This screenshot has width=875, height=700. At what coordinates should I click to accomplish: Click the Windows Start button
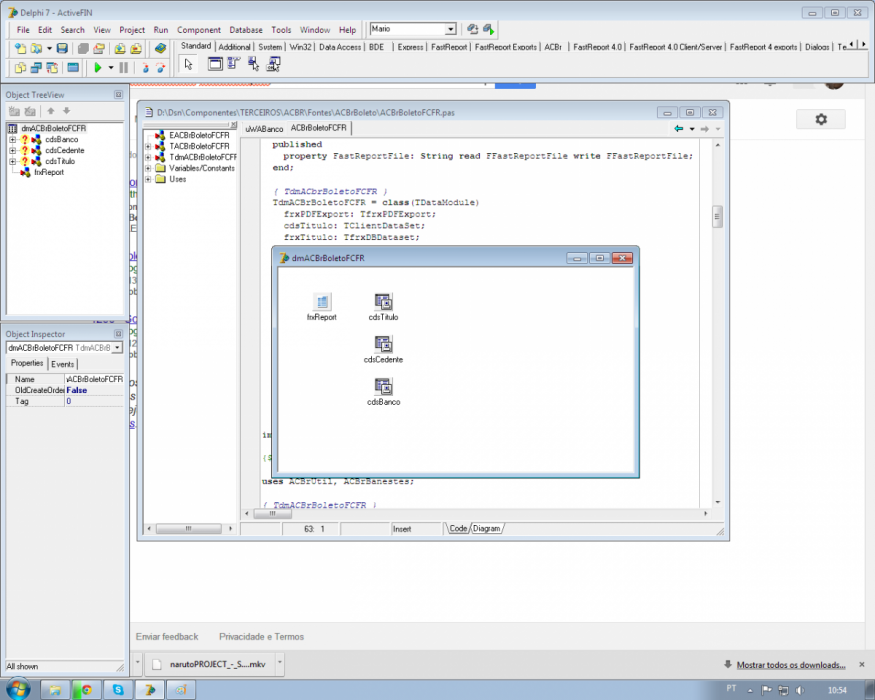pyautogui.click(x=18, y=689)
